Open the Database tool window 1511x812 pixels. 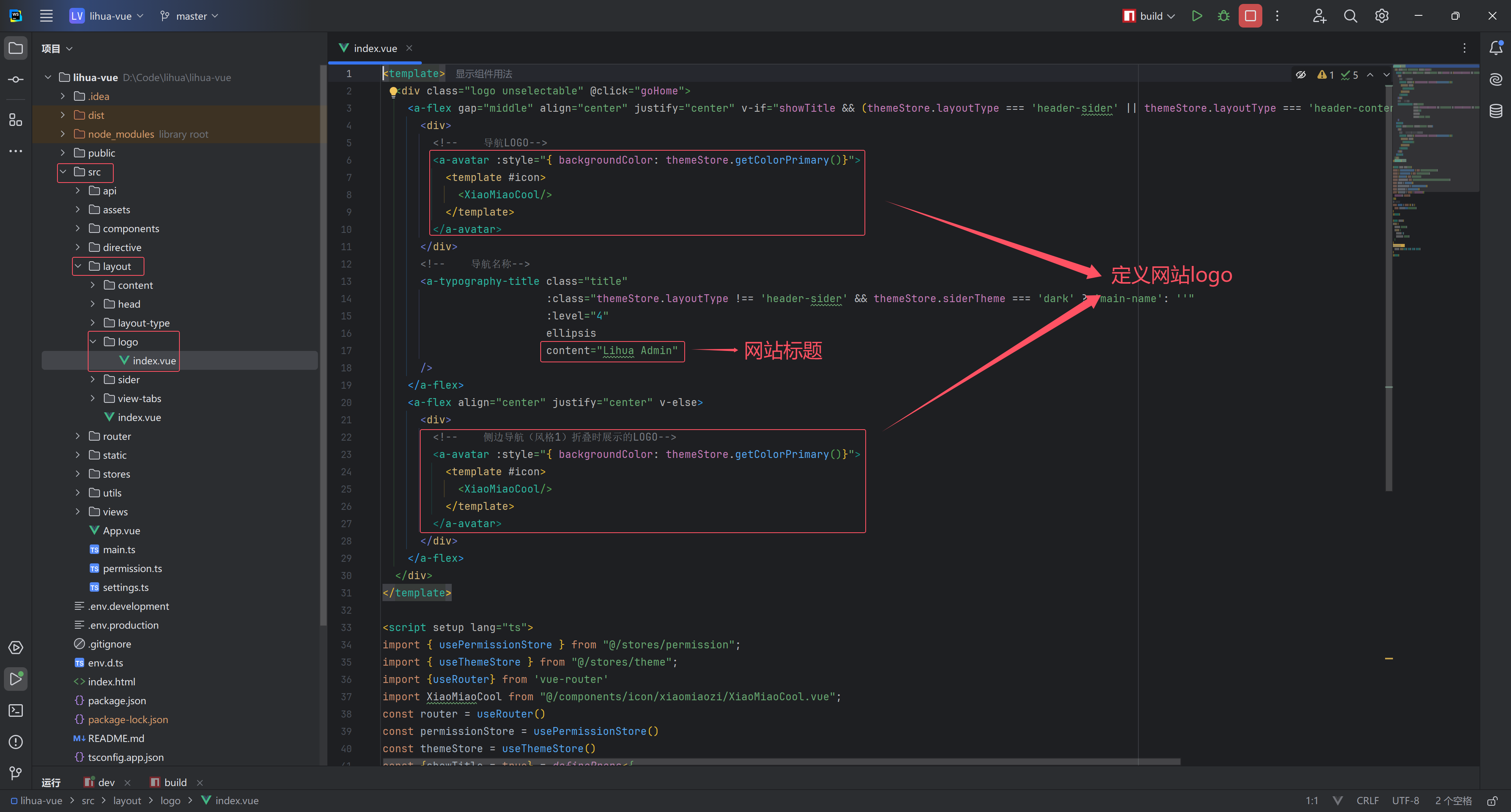(1496, 111)
